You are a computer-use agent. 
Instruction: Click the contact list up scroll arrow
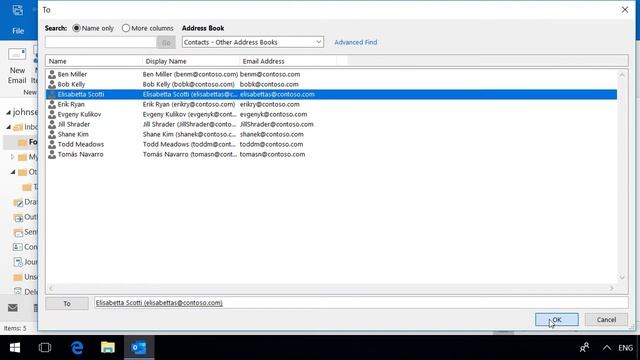622,75
